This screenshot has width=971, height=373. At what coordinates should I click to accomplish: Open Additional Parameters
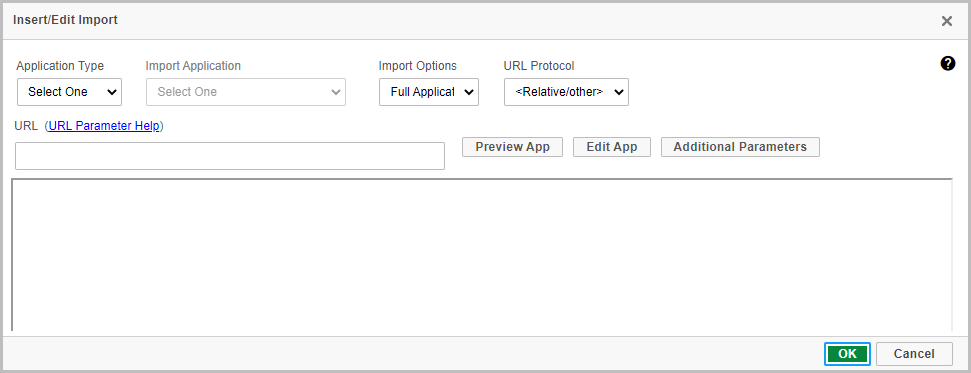coord(740,147)
